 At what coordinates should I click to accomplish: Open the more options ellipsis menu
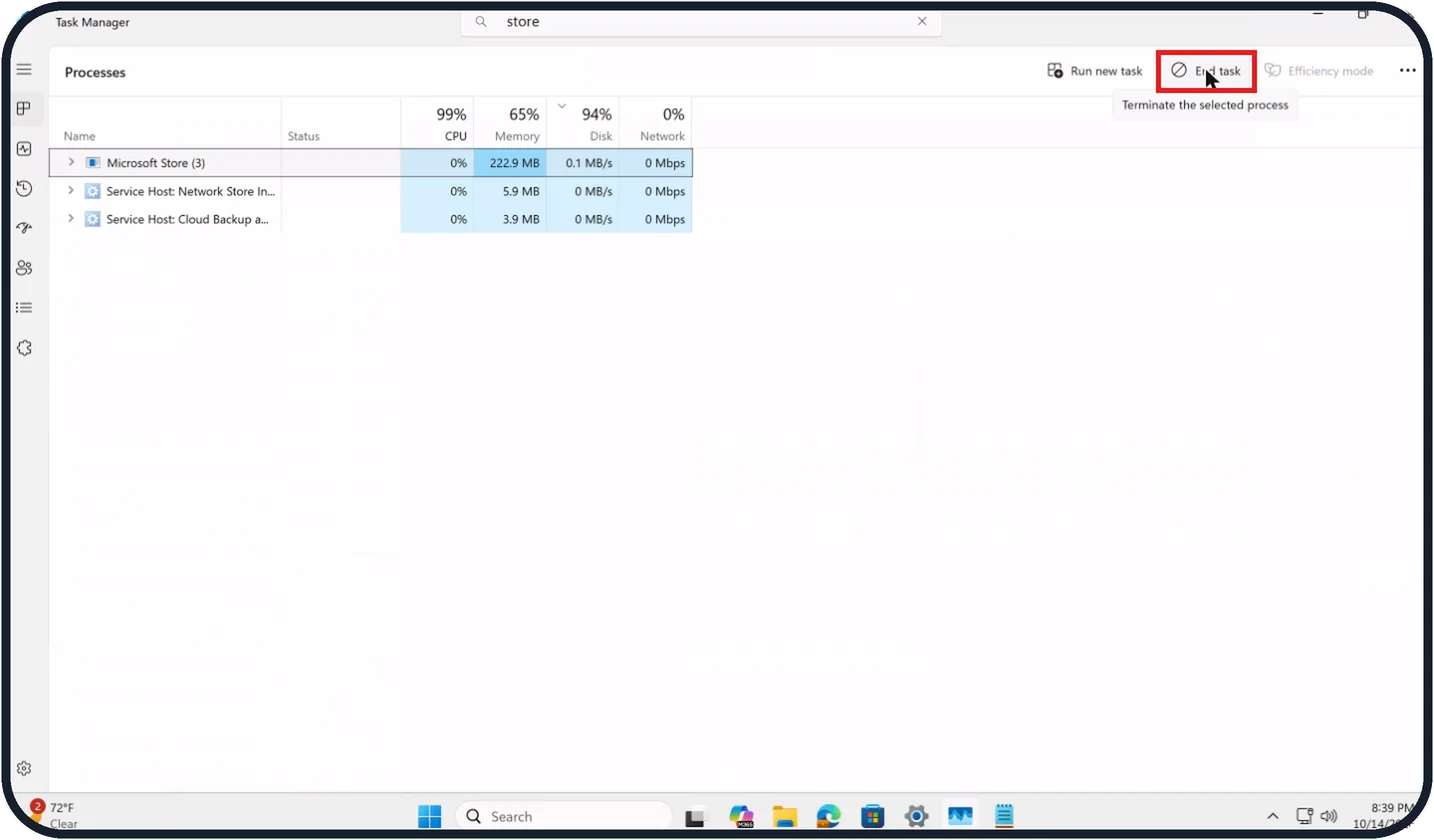tap(1408, 71)
